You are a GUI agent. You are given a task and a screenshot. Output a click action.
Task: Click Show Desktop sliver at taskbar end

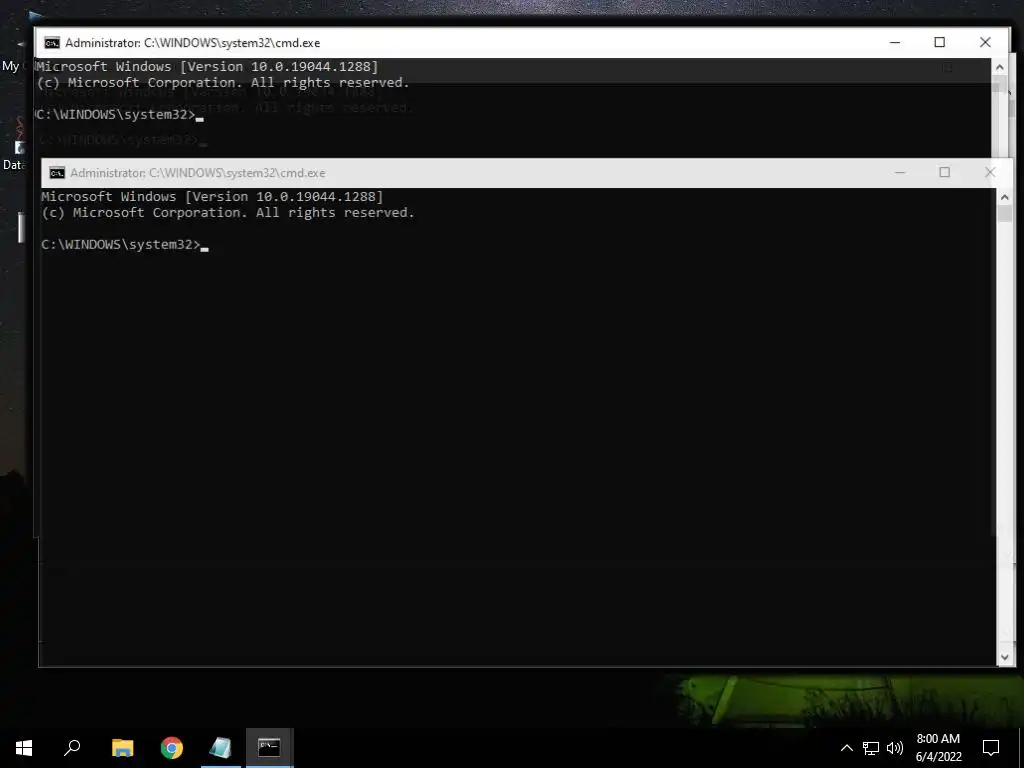click(1021, 748)
